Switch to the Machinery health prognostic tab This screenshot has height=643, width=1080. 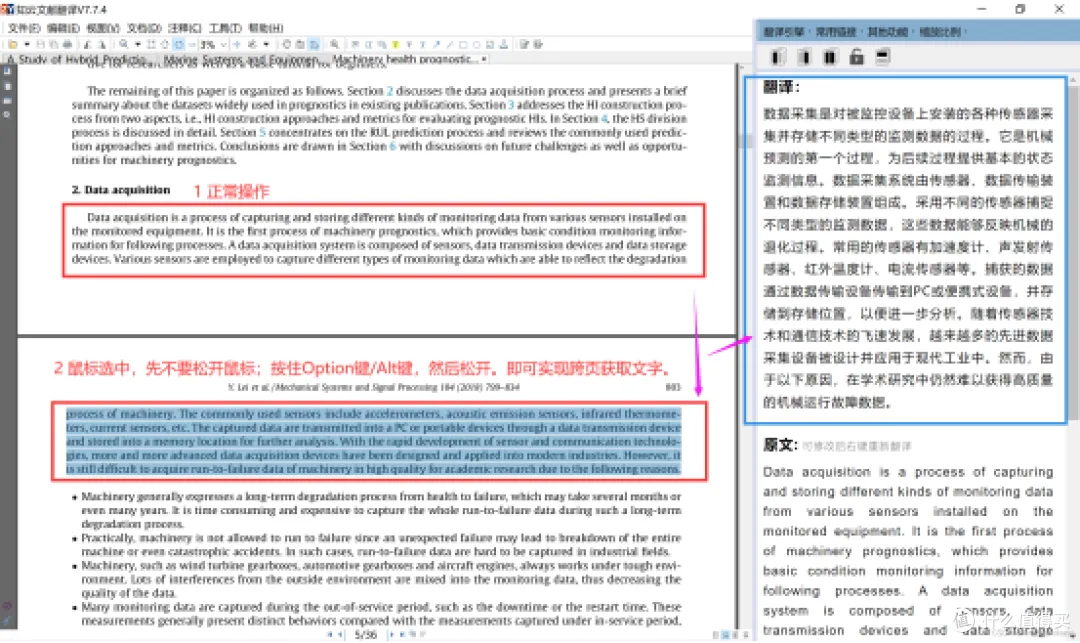click(x=400, y=59)
